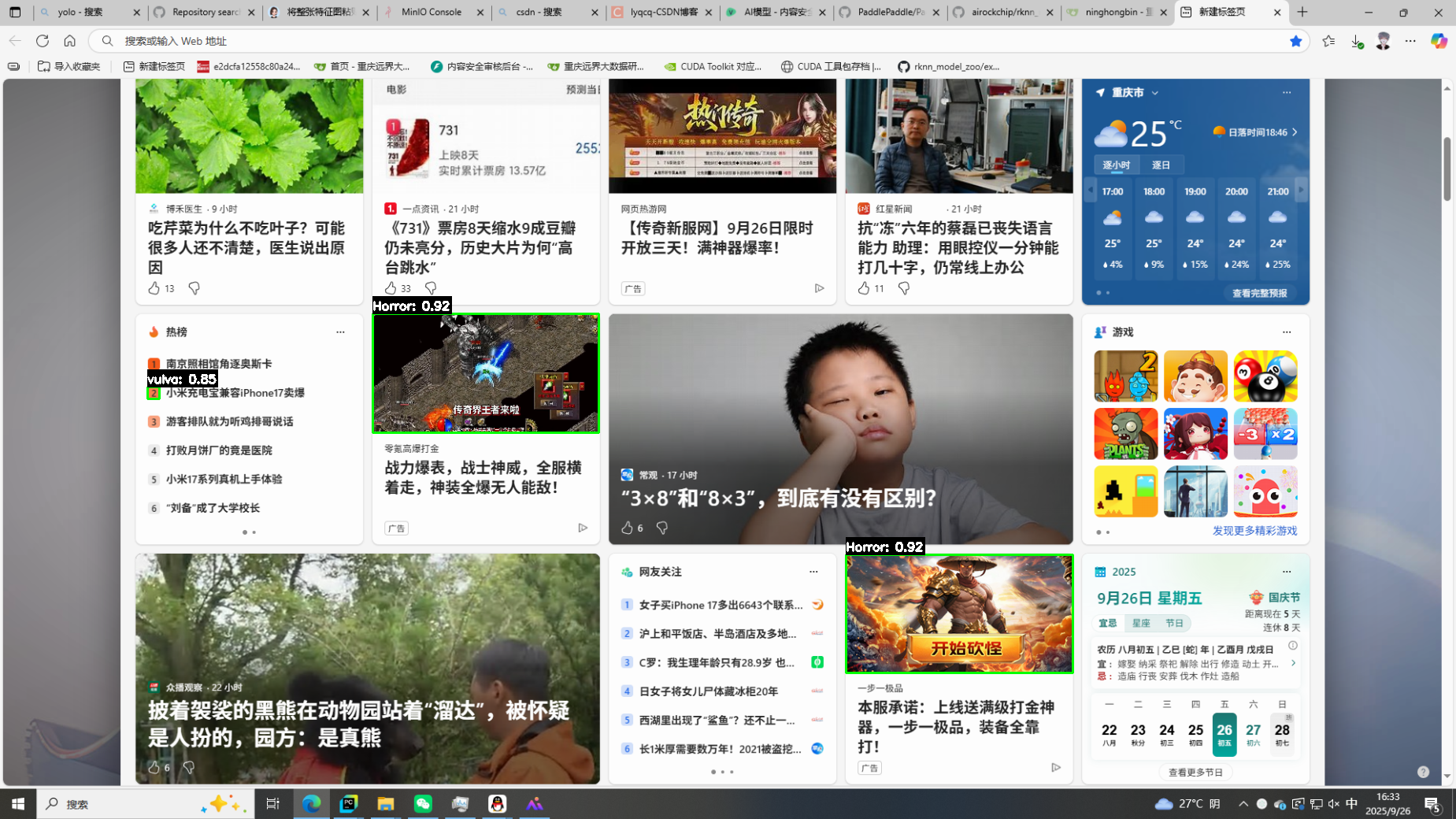Open more options on 游戏 card
This screenshot has height=819, width=1456.
click(1286, 332)
